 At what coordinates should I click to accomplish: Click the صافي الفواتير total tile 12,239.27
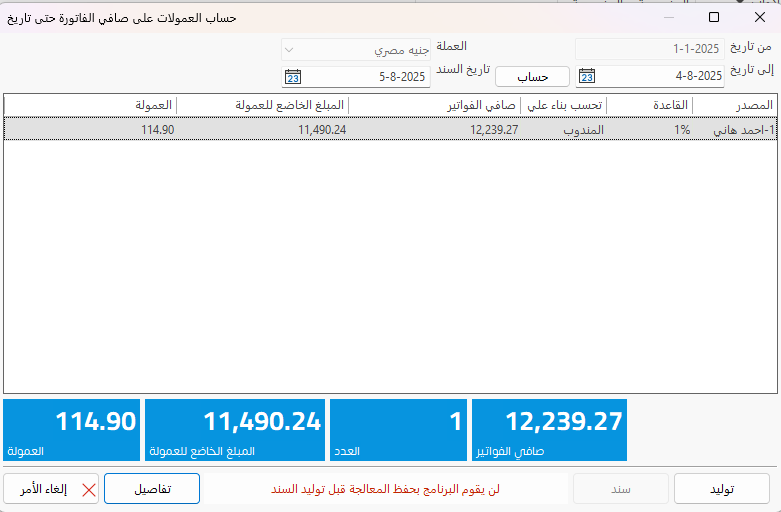click(549, 431)
